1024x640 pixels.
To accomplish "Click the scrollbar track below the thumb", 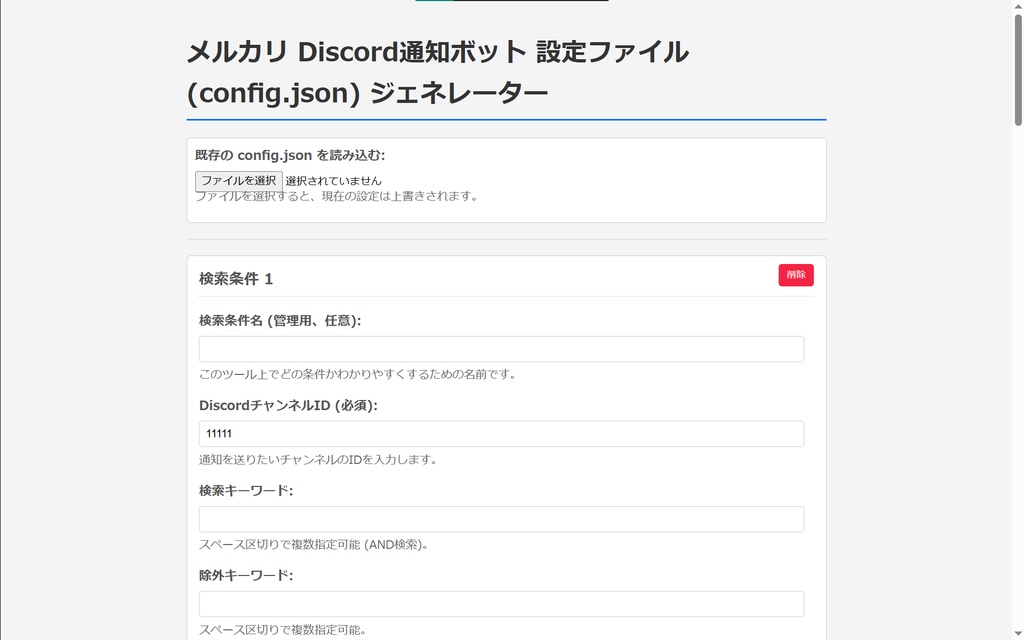I will click(x=1016, y=350).
